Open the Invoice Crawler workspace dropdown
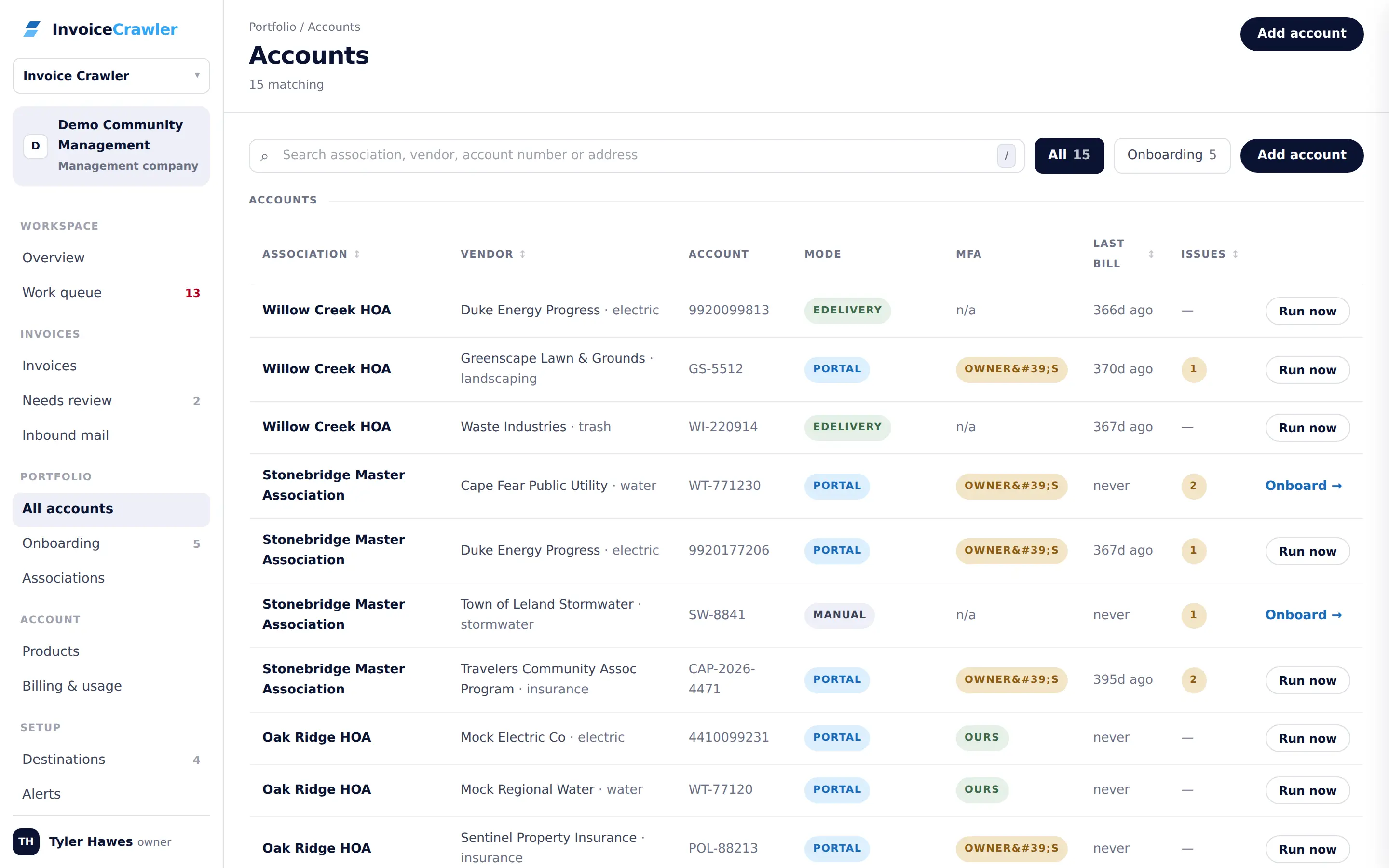Viewport: 1389px width, 868px height. point(111,76)
